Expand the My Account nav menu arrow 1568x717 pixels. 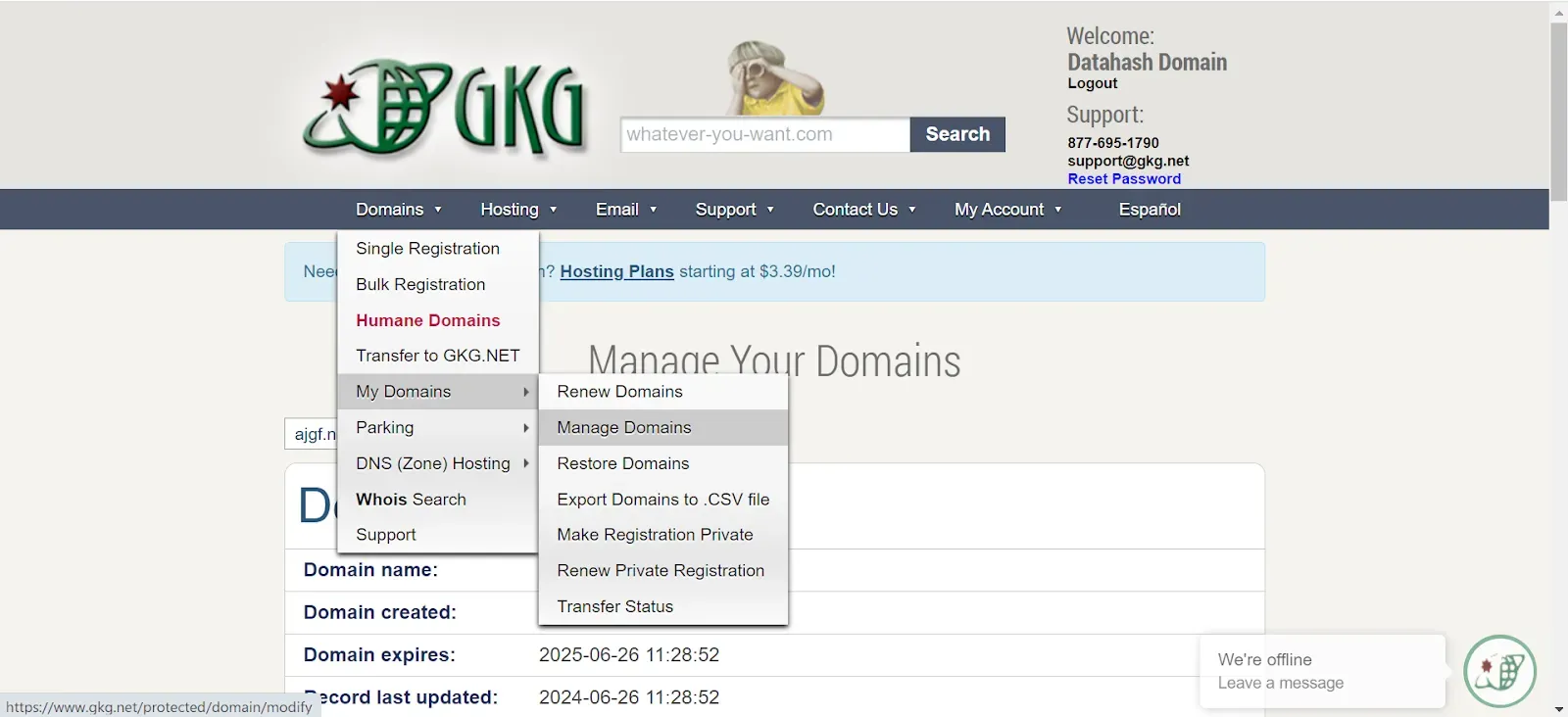(x=1058, y=210)
